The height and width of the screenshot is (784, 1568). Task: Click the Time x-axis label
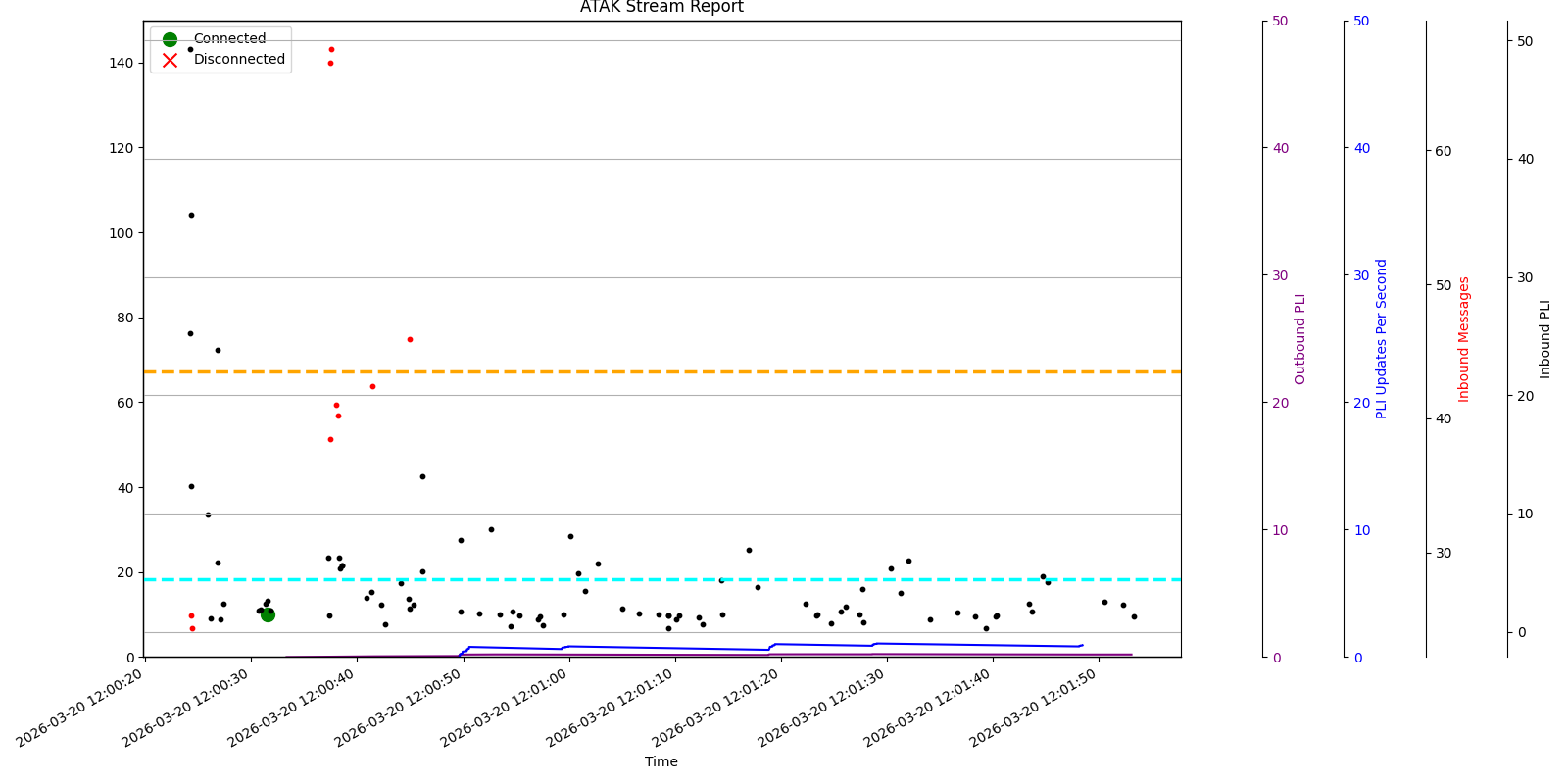click(x=661, y=761)
